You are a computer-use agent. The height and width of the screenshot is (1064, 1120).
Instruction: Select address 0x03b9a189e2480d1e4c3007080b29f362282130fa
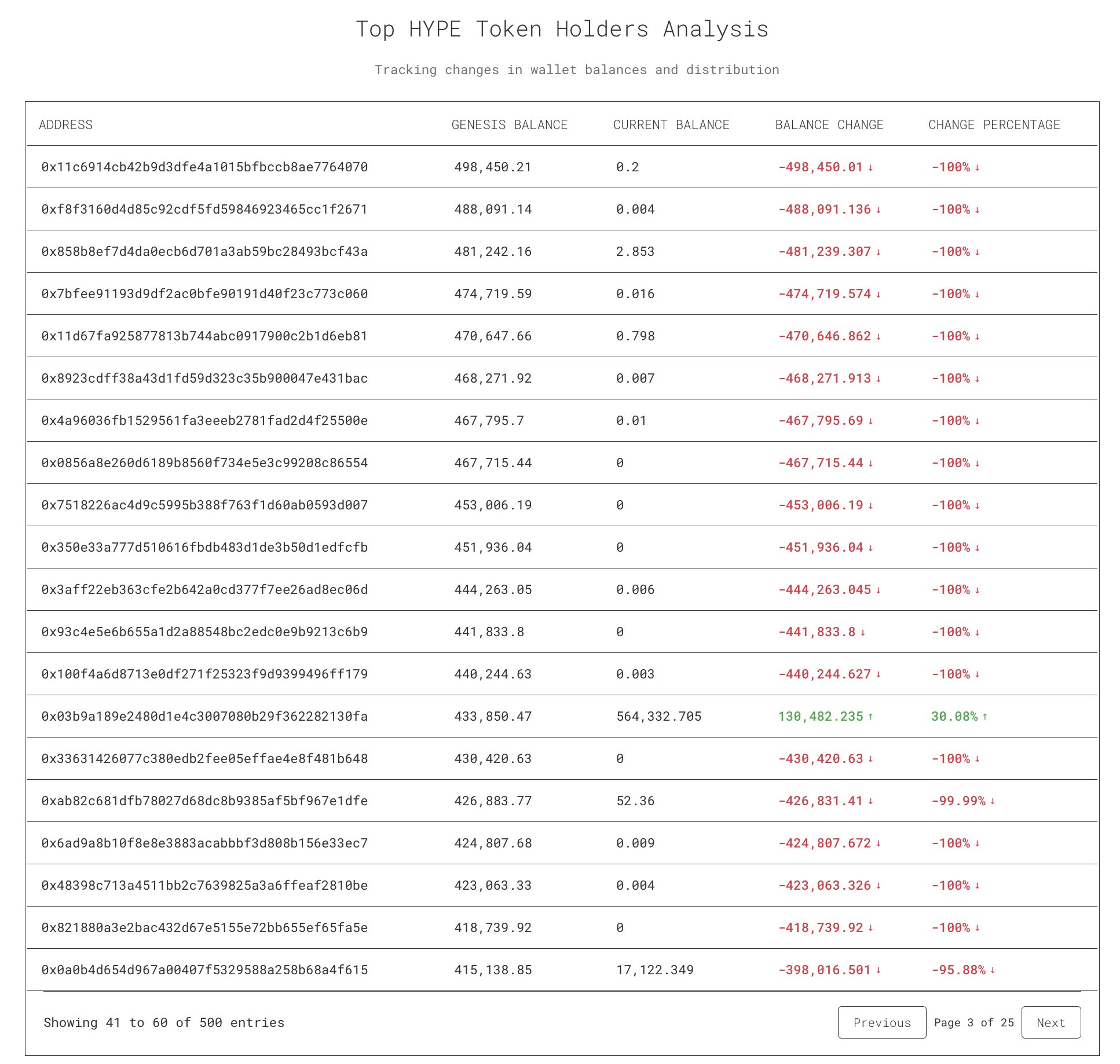(204, 717)
